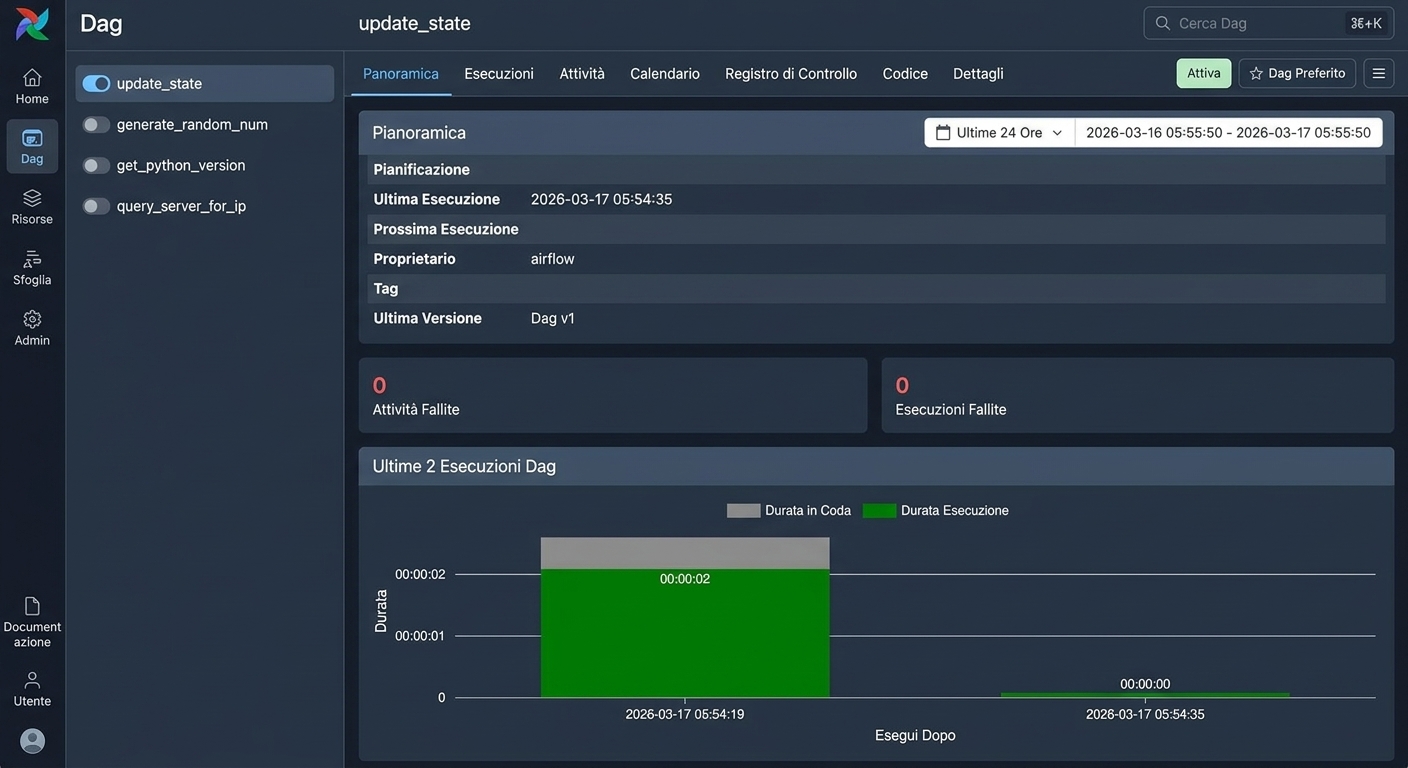Viewport: 1408px width, 768px height.
Task: Select update_state in the DAG list
Action: coord(159,84)
